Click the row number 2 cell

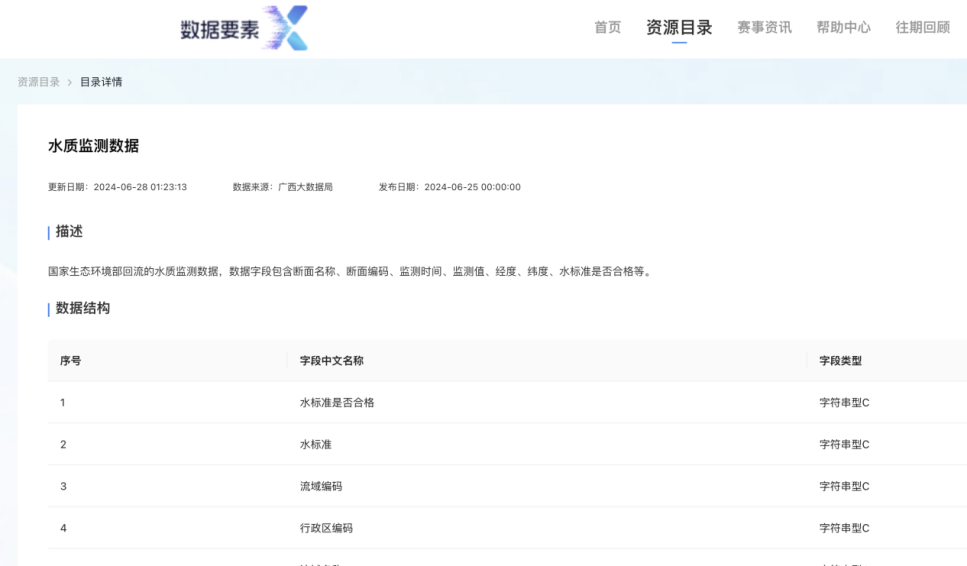click(63, 445)
